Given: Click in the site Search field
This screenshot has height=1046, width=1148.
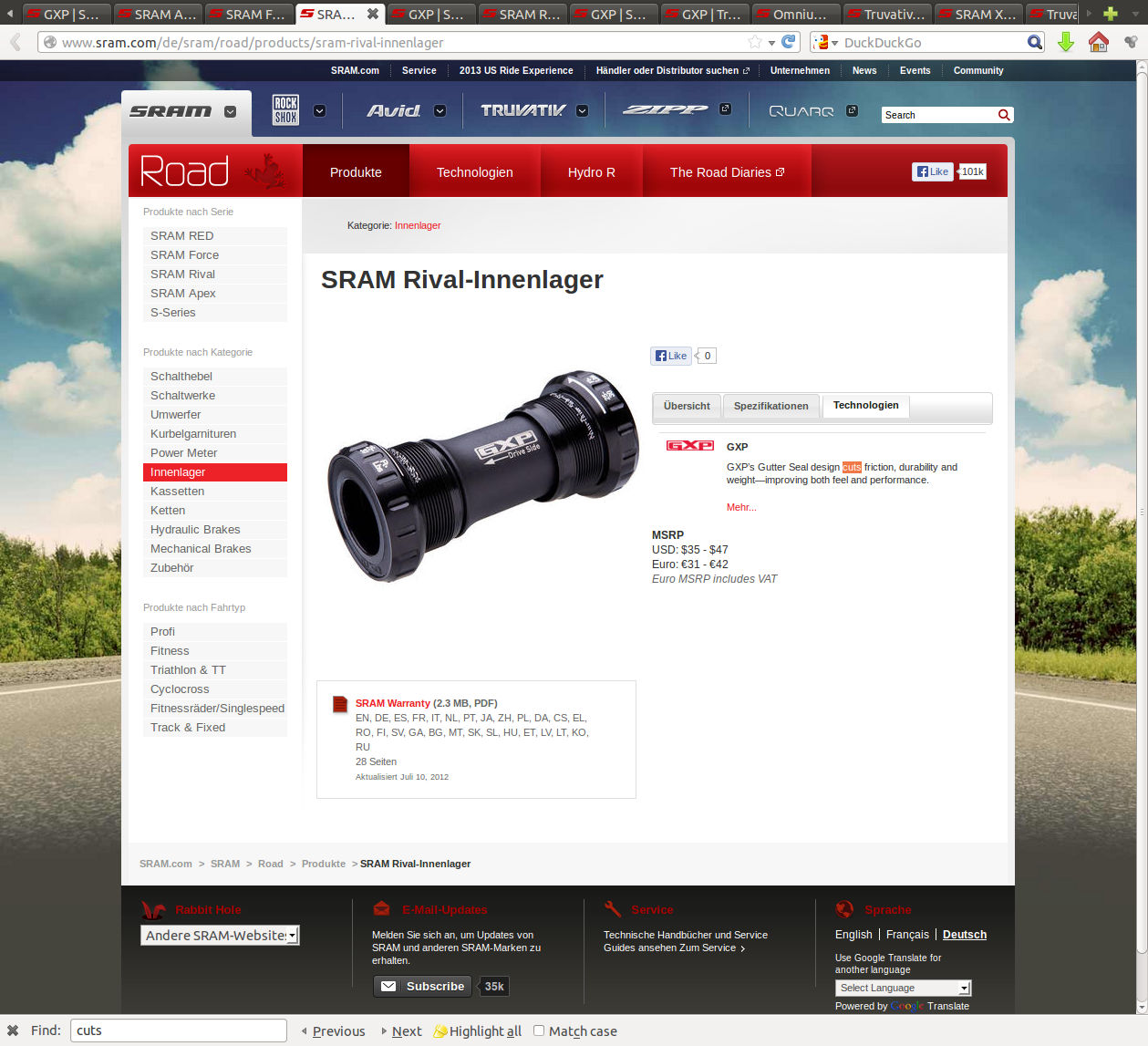Looking at the screenshot, I should (939, 115).
